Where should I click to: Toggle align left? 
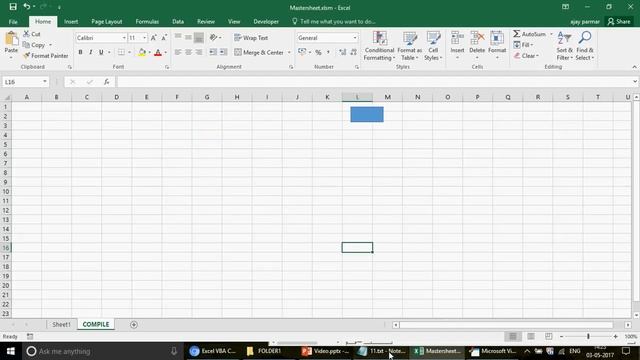click(178, 52)
